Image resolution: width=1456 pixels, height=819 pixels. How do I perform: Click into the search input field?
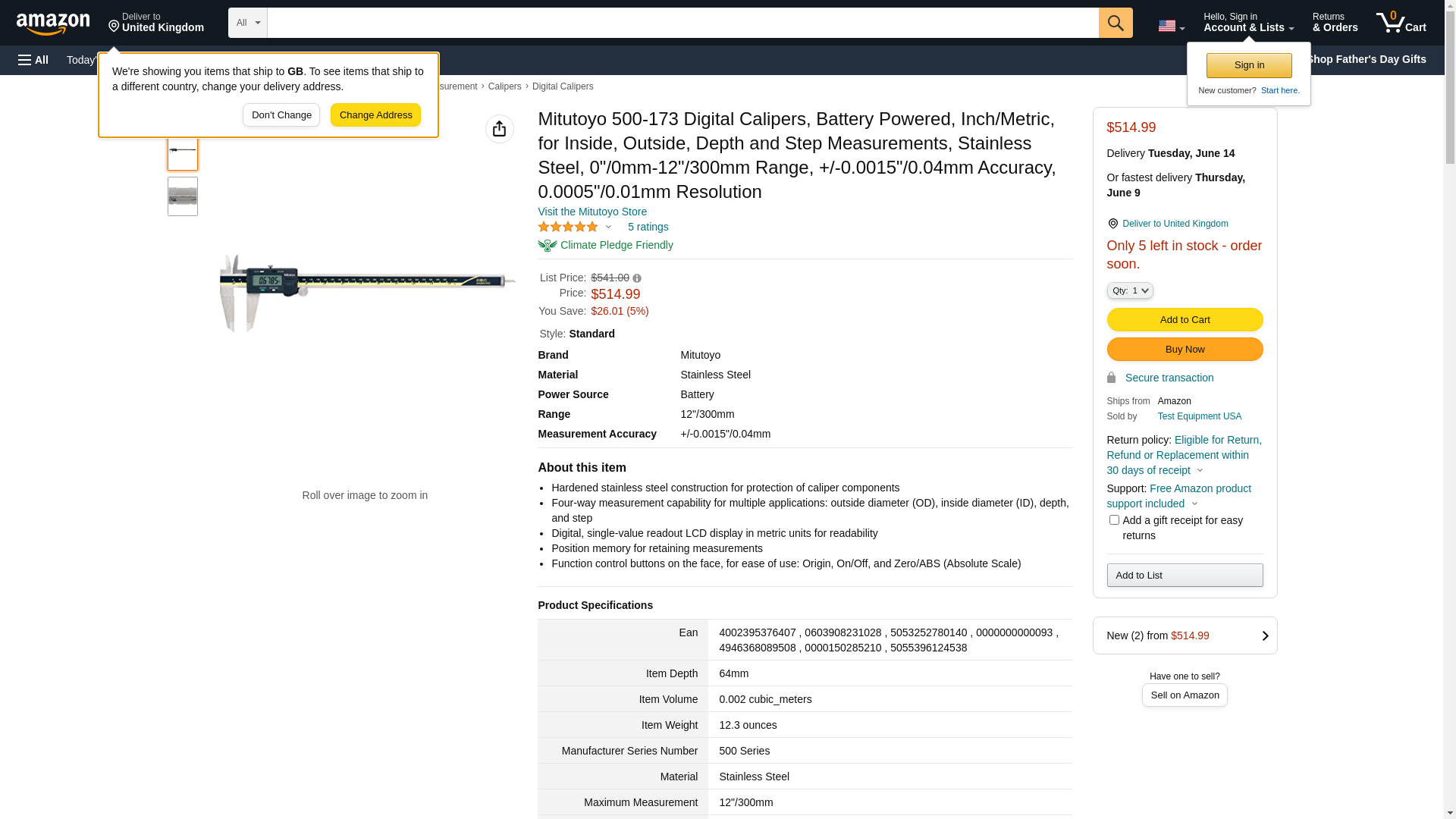(x=682, y=23)
